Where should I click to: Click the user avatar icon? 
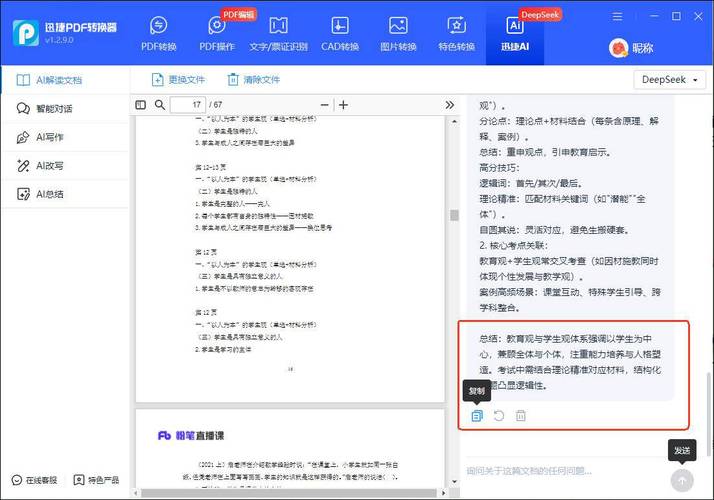click(618, 48)
